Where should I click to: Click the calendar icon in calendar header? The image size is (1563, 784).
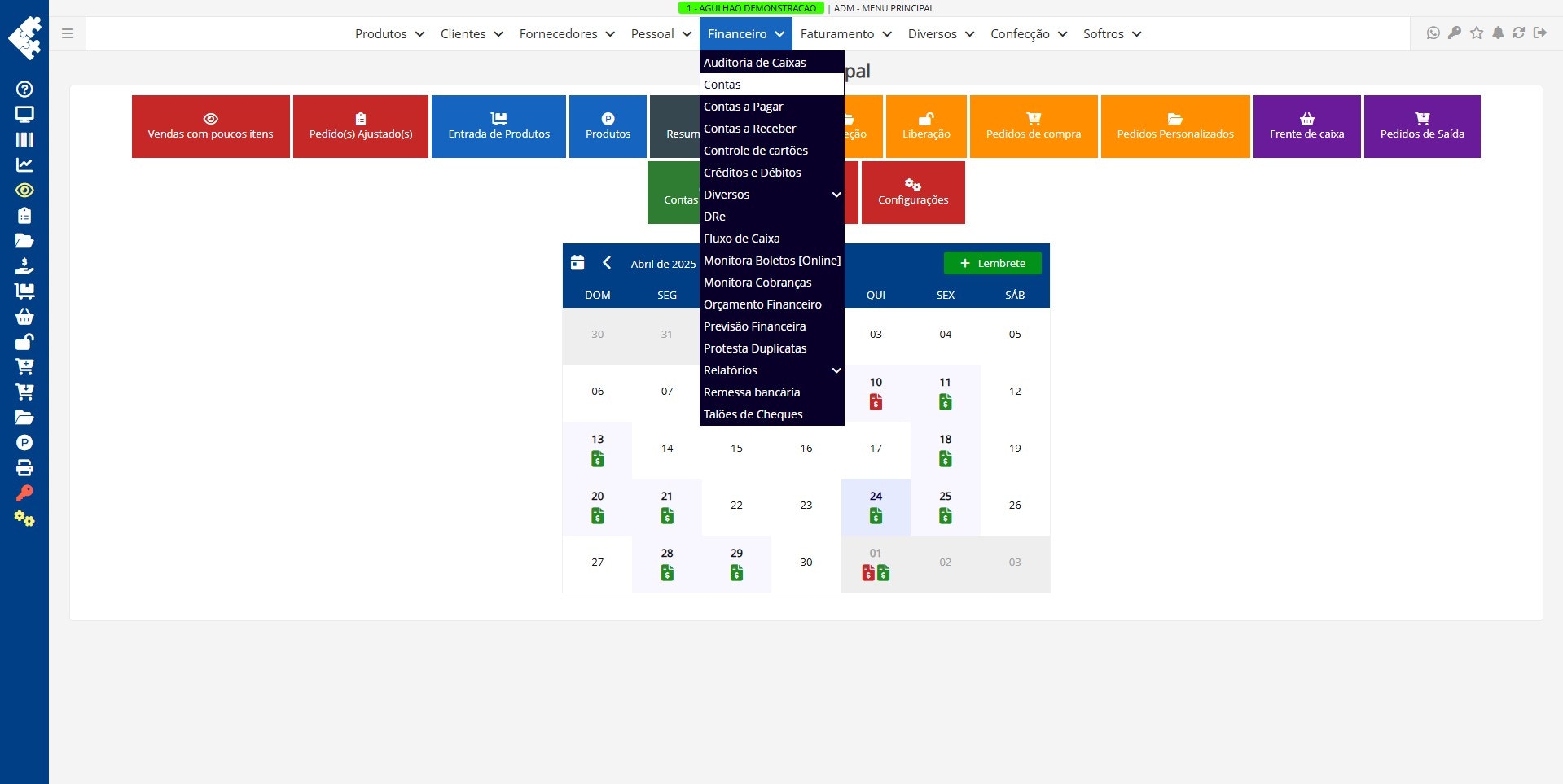pyautogui.click(x=577, y=262)
